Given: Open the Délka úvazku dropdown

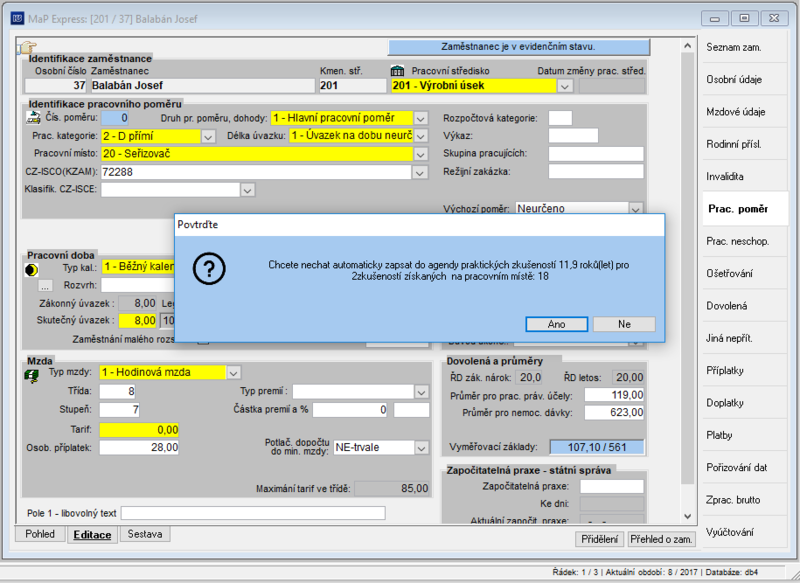Looking at the screenshot, I should [x=420, y=136].
